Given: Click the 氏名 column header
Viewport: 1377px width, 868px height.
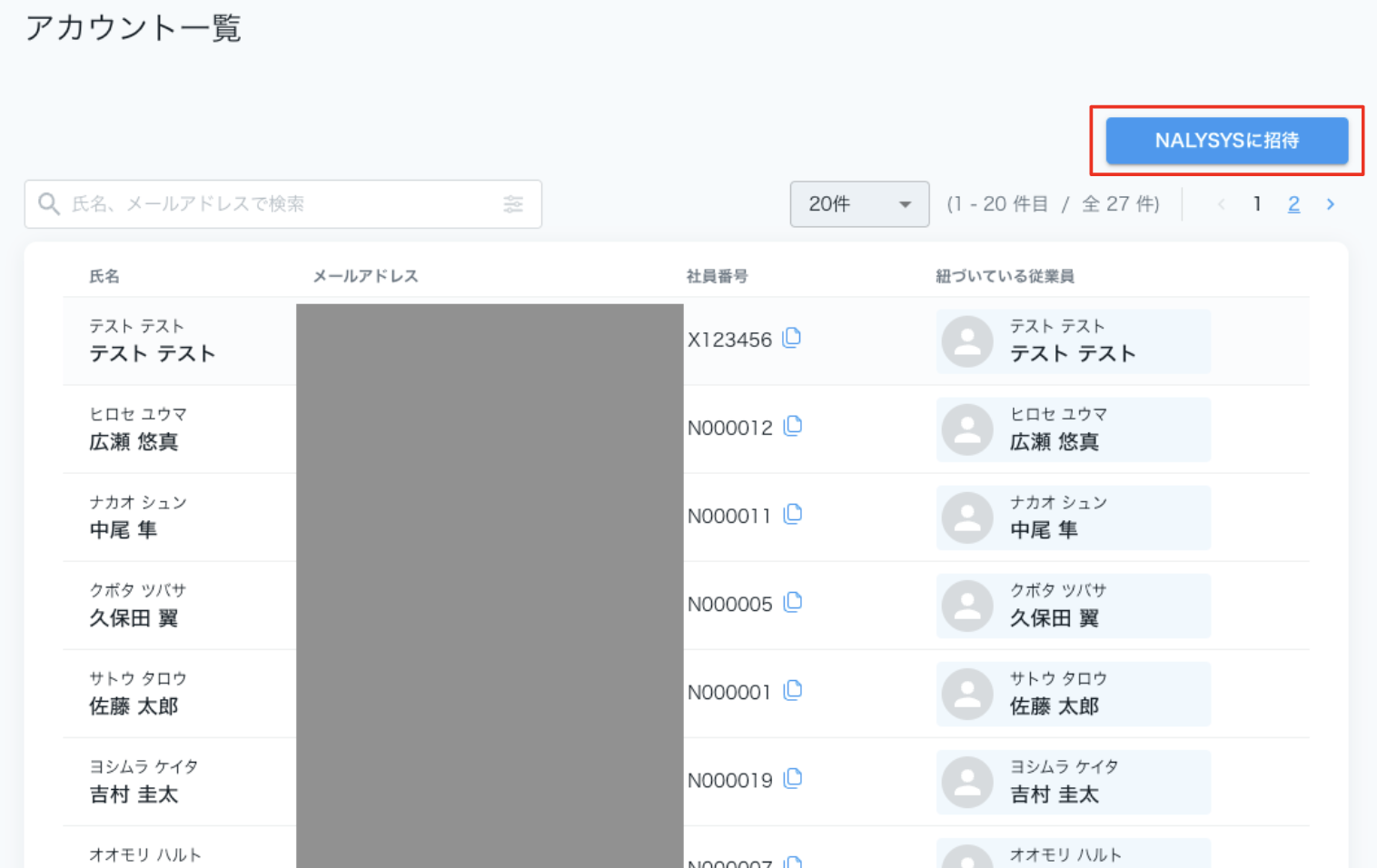Looking at the screenshot, I should coord(104,276).
